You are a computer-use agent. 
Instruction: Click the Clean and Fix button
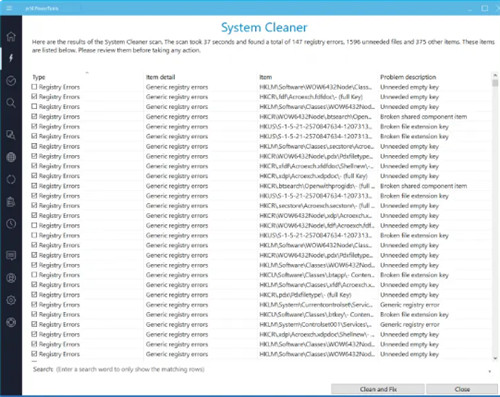(x=378, y=389)
